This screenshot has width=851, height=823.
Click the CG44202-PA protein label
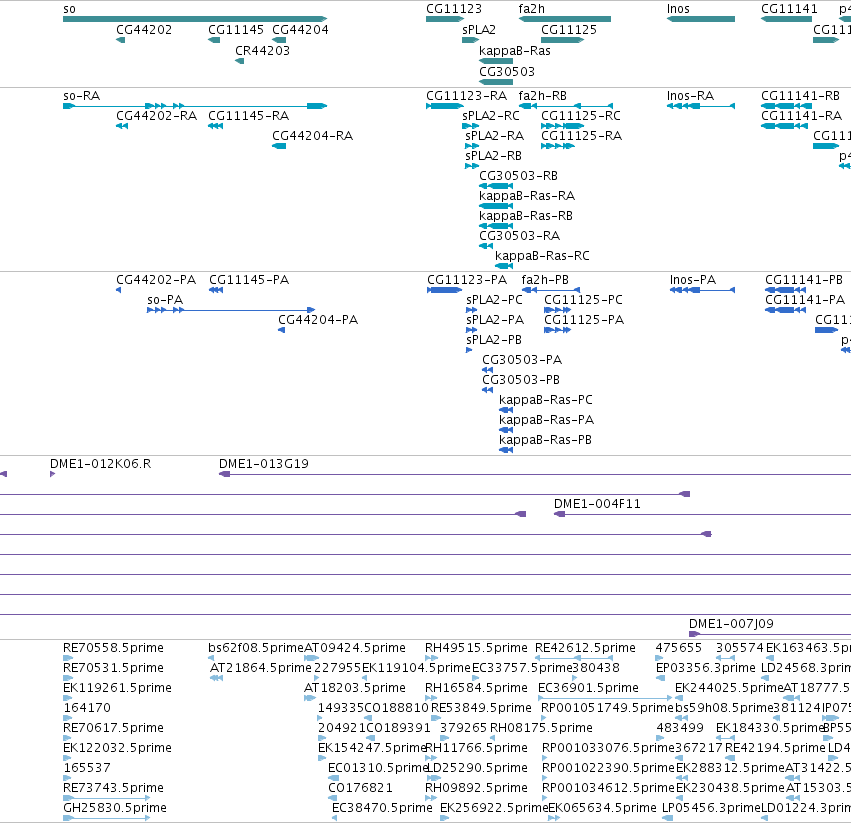coord(156,280)
